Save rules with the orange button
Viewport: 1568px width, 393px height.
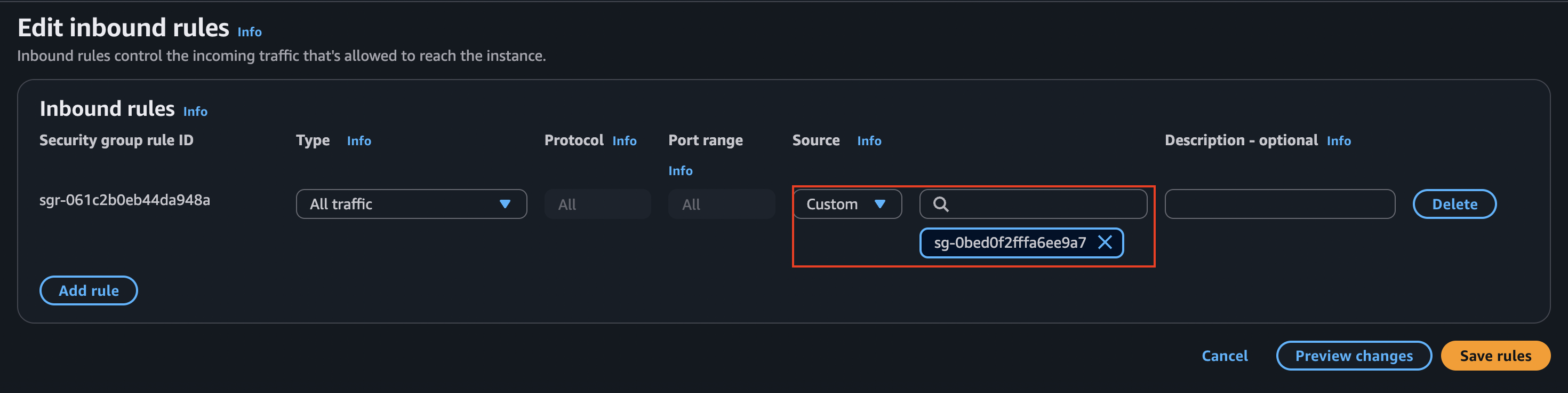[x=1494, y=356]
